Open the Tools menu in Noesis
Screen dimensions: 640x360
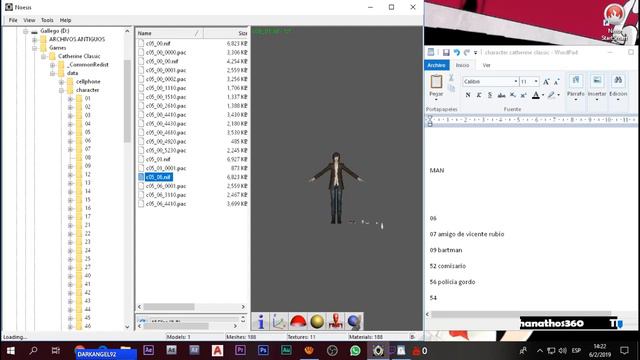(x=47, y=20)
